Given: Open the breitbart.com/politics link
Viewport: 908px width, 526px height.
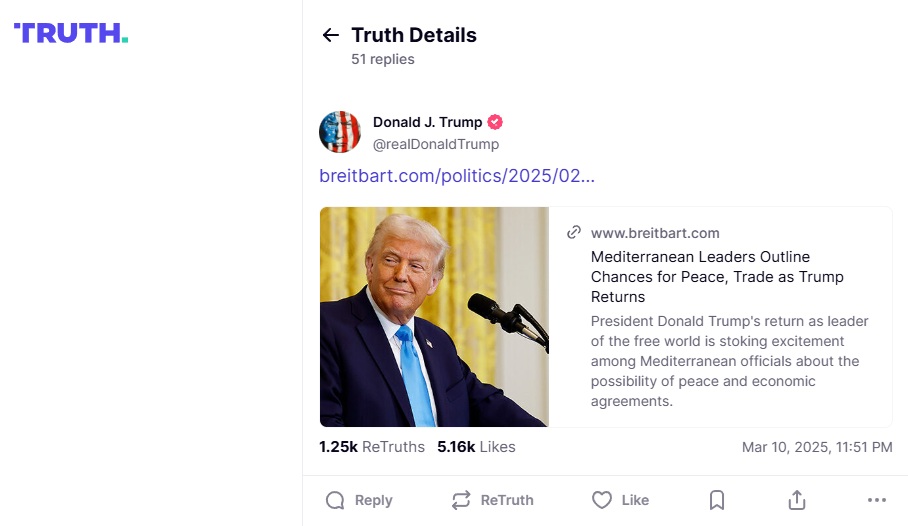Looking at the screenshot, I should (457, 176).
